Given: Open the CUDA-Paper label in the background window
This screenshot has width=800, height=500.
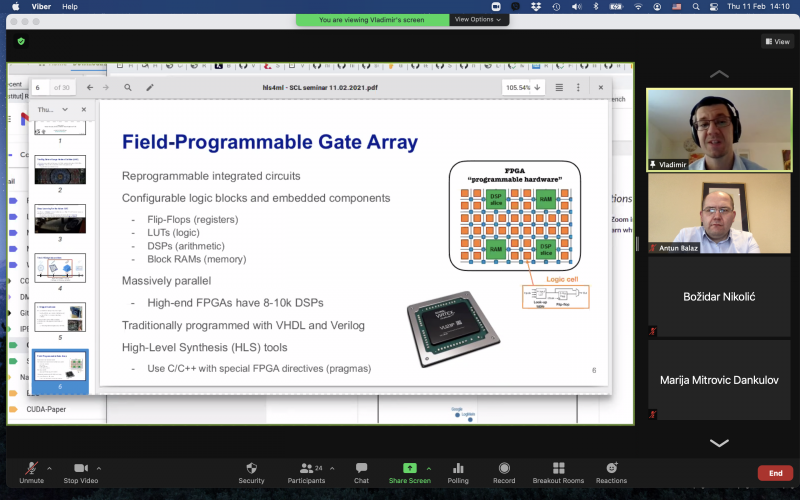Looking at the screenshot, I should click(46, 409).
